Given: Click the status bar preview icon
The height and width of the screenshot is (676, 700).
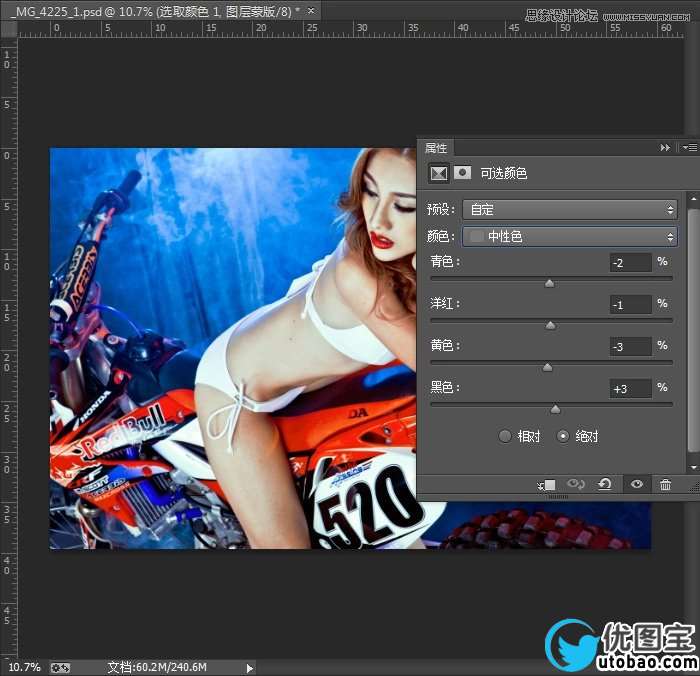Looking at the screenshot, I should point(60,668).
